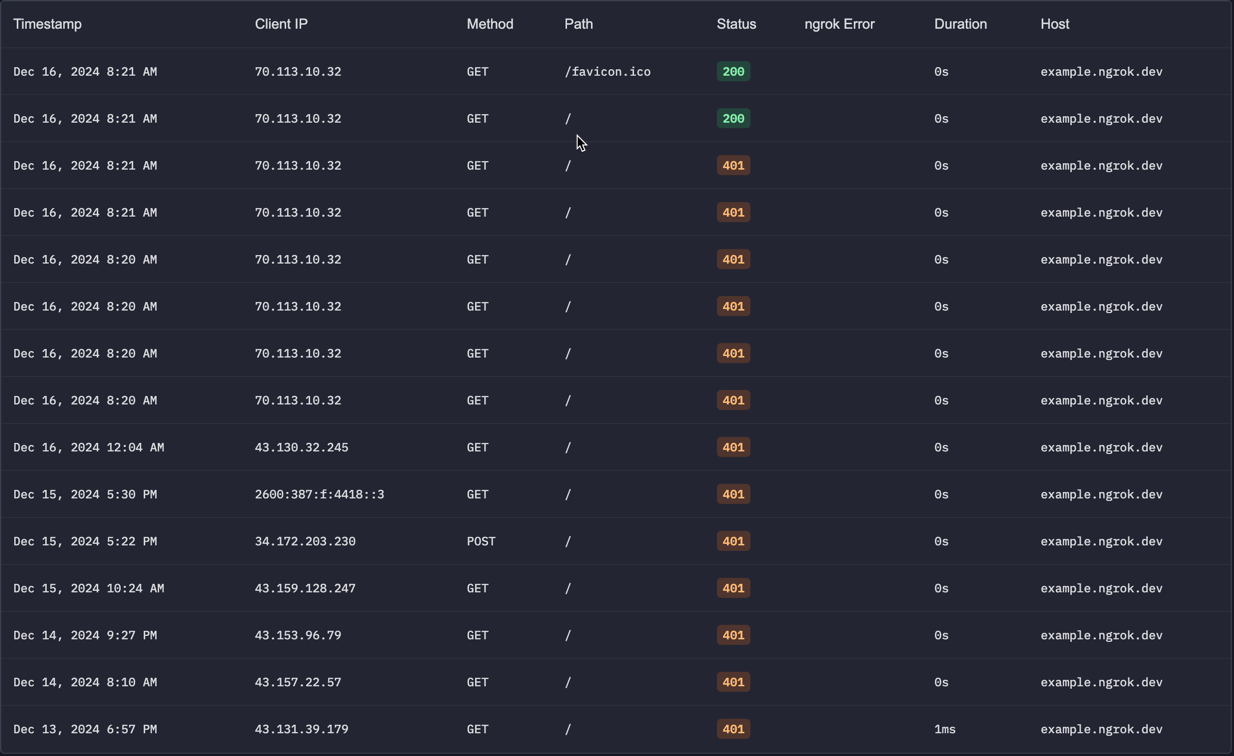1234x756 pixels.
Task: Click the Status column header
Action: click(x=736, y=24)
